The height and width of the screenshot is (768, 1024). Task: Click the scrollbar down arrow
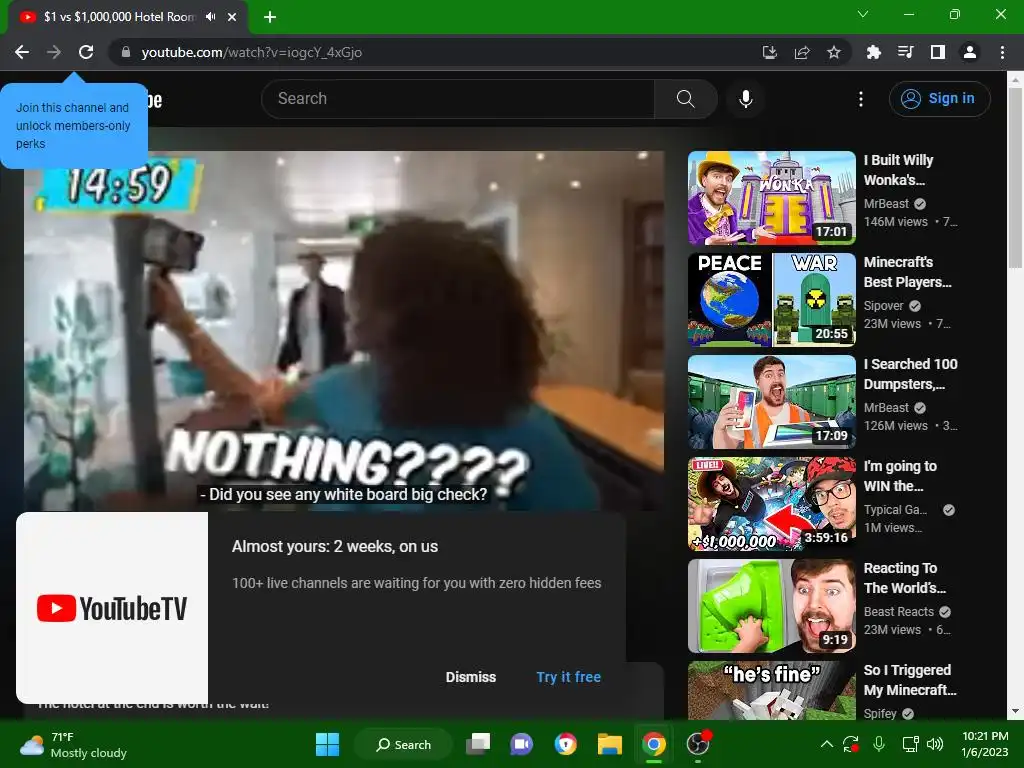pos(1015,711)
